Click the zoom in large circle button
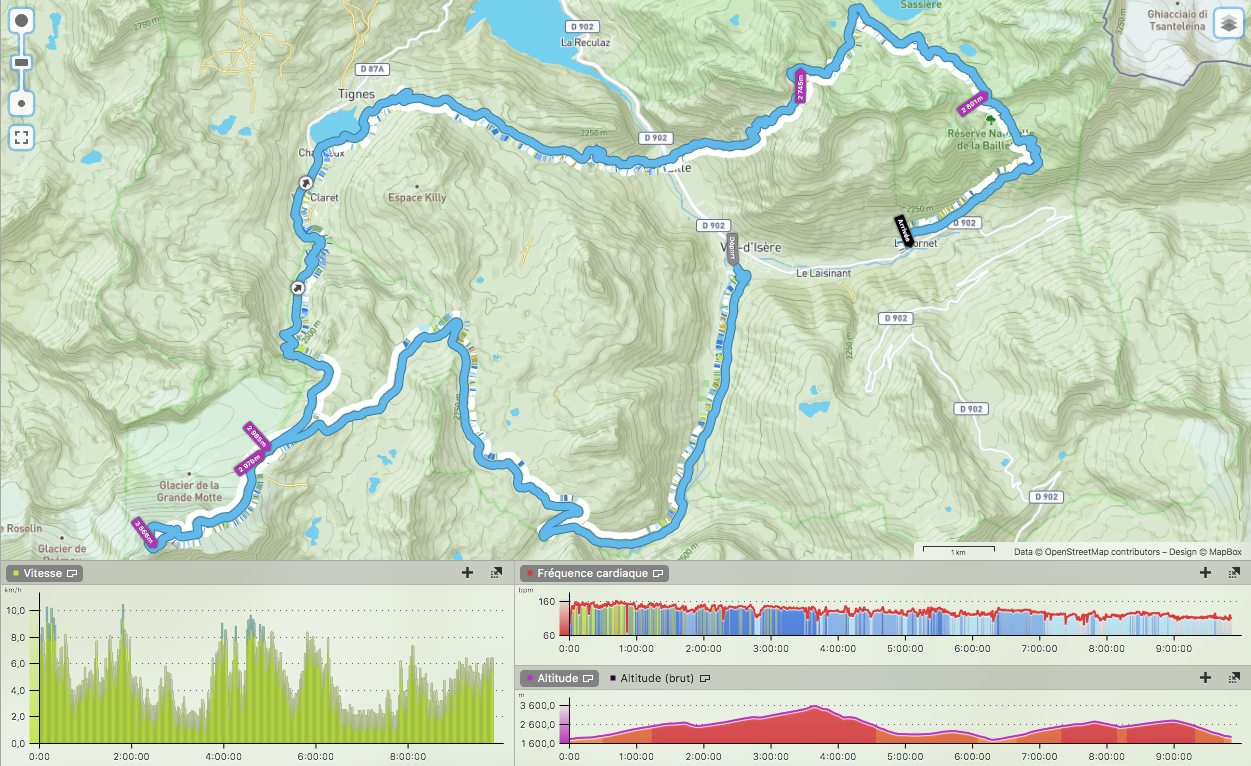 tap(22, 21)
